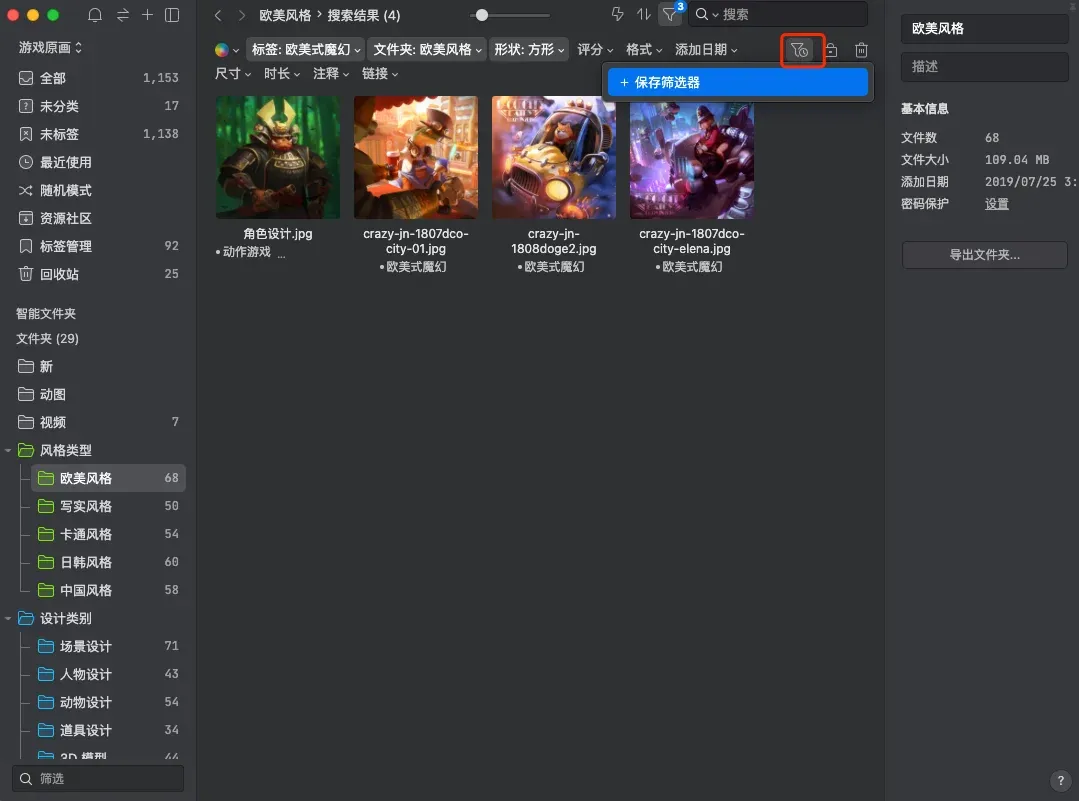This screenshot has width=1079, height=801.
Task: Select the 日韩风格 folder
Action: (x=108, y=562)
